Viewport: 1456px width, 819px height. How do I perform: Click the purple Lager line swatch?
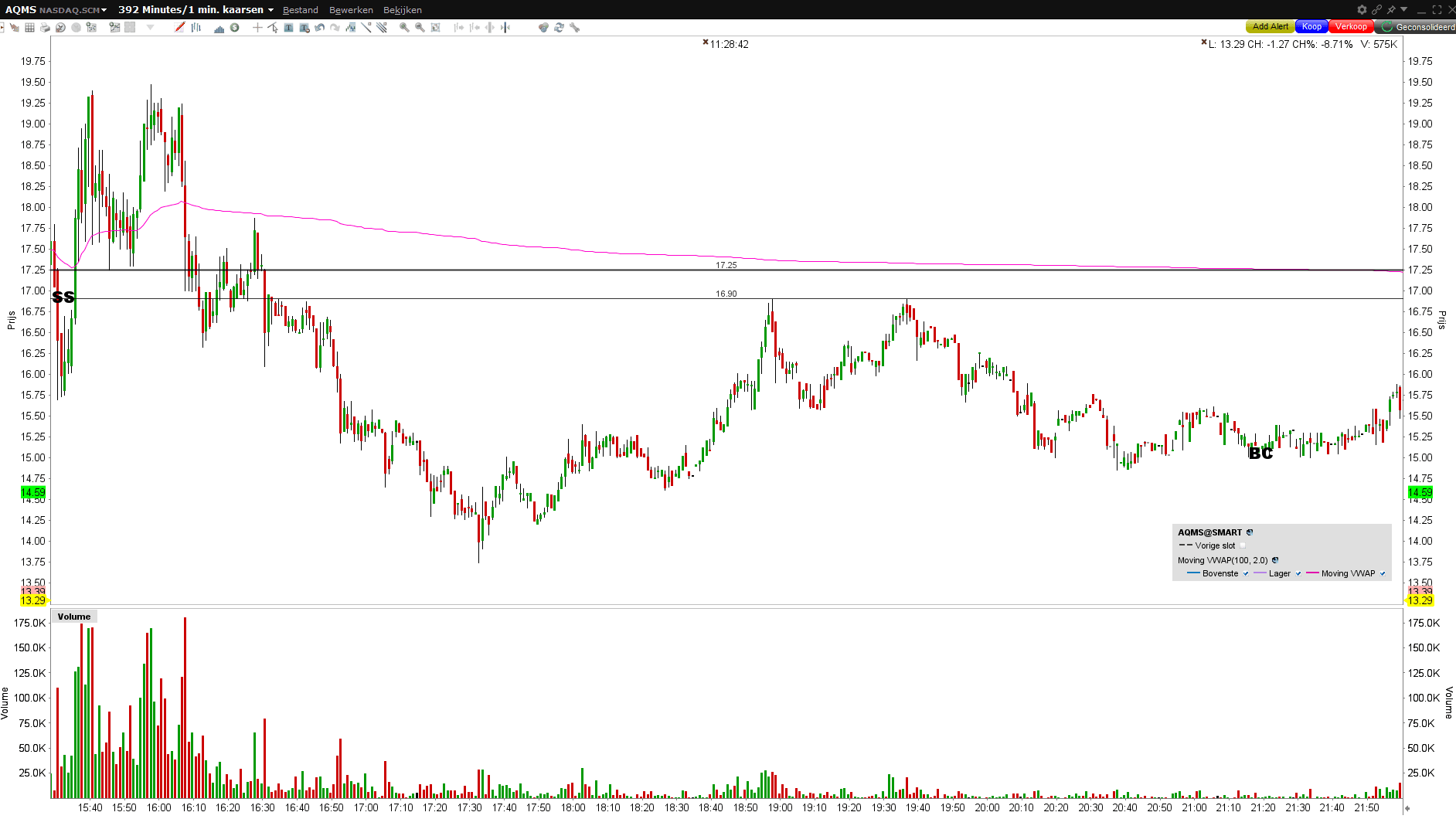[1260, 573]
